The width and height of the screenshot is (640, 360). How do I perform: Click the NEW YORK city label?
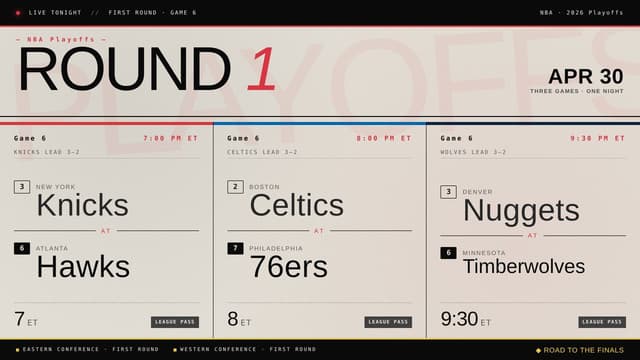coord(56,187)
